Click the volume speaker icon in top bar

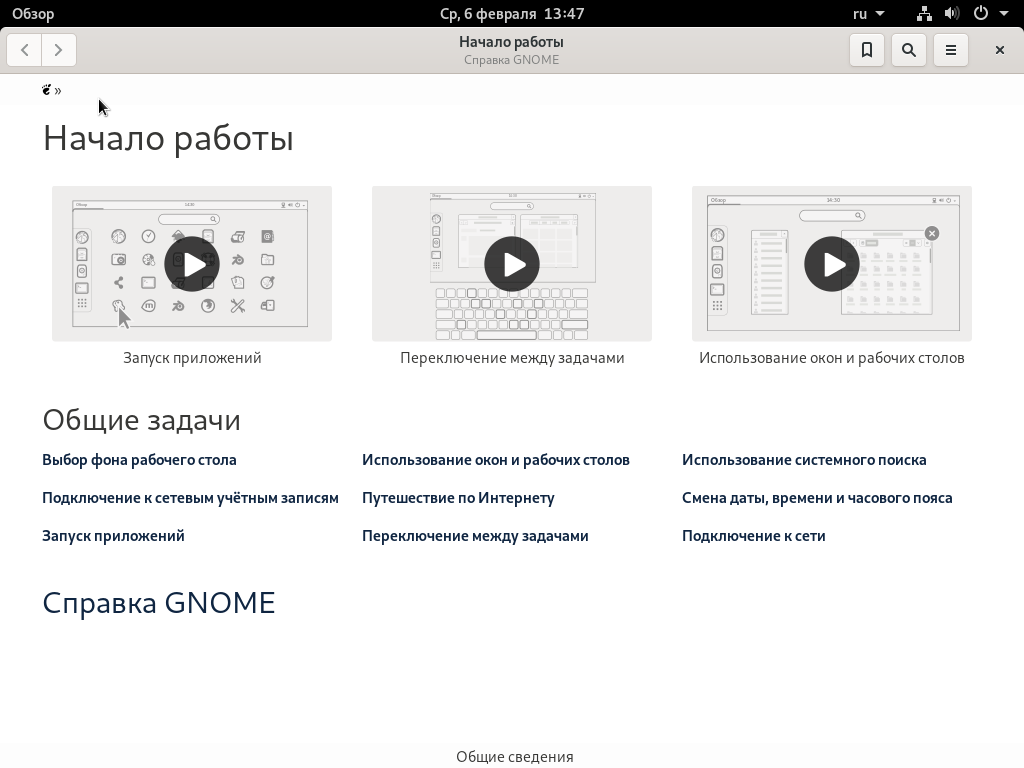tap(952, 14)
